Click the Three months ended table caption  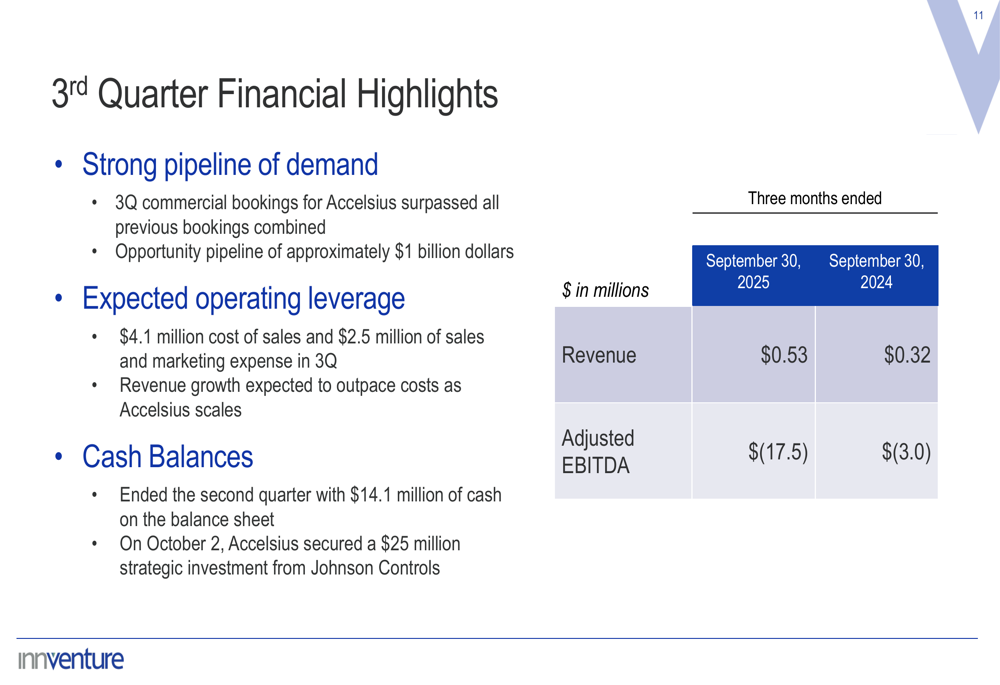(814, 198)
